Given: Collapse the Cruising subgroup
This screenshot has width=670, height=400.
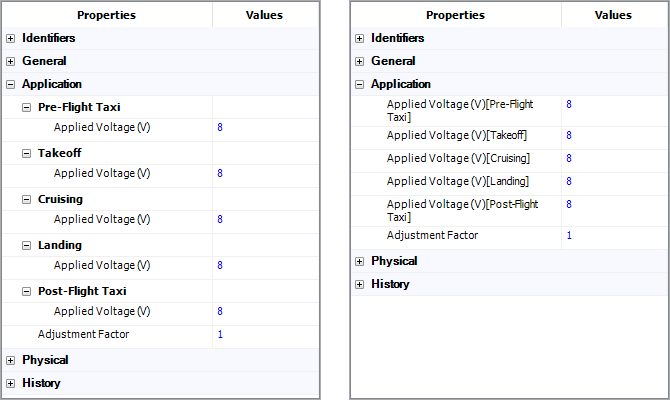Looking at the screenshot, I should [x=27, y=199].
